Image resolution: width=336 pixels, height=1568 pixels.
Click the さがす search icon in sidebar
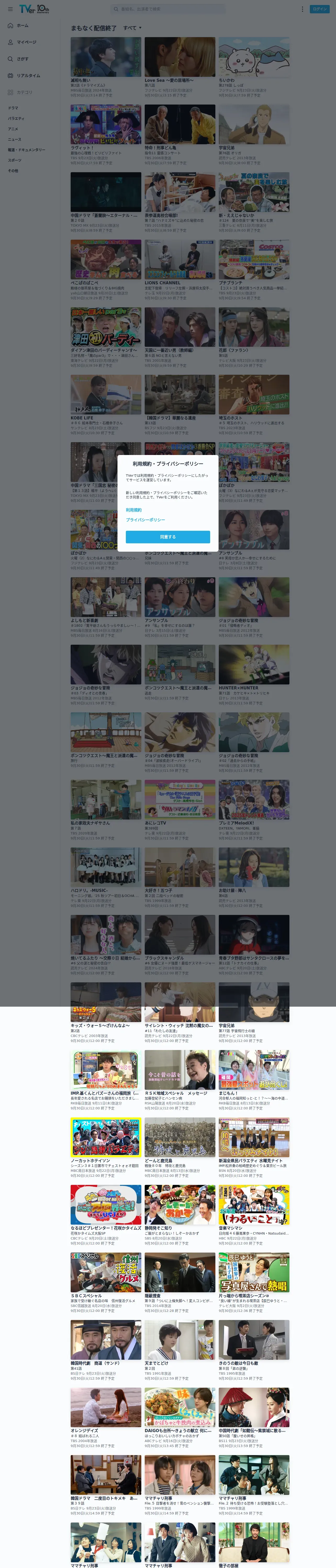point(10,59)
